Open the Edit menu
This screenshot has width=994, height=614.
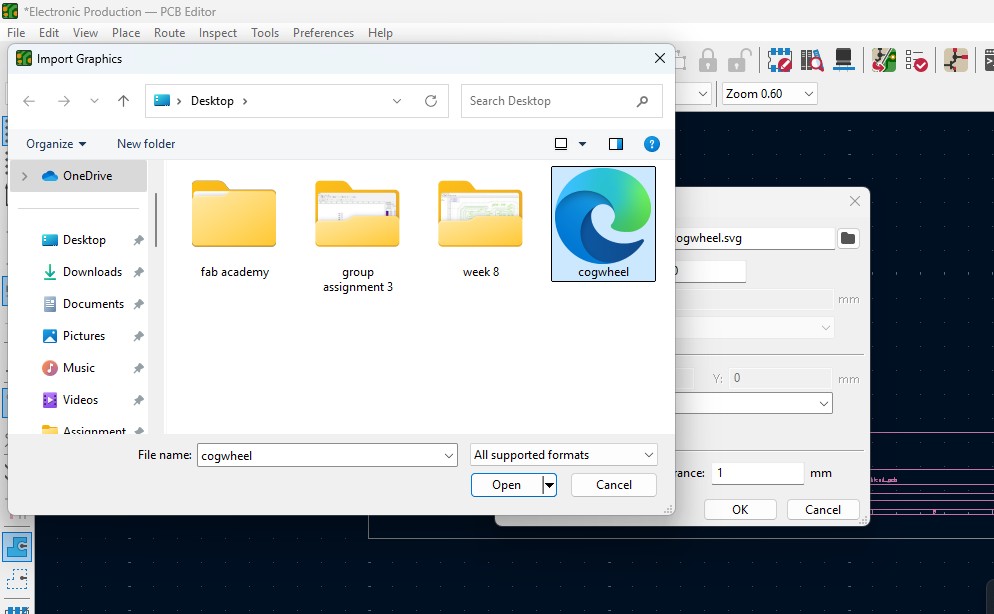coord(49,33)
